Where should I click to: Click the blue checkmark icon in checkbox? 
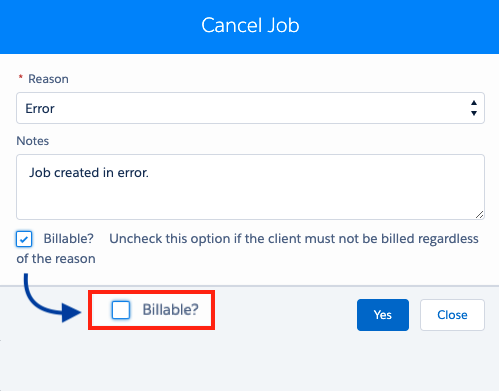(x=24, y=239)
